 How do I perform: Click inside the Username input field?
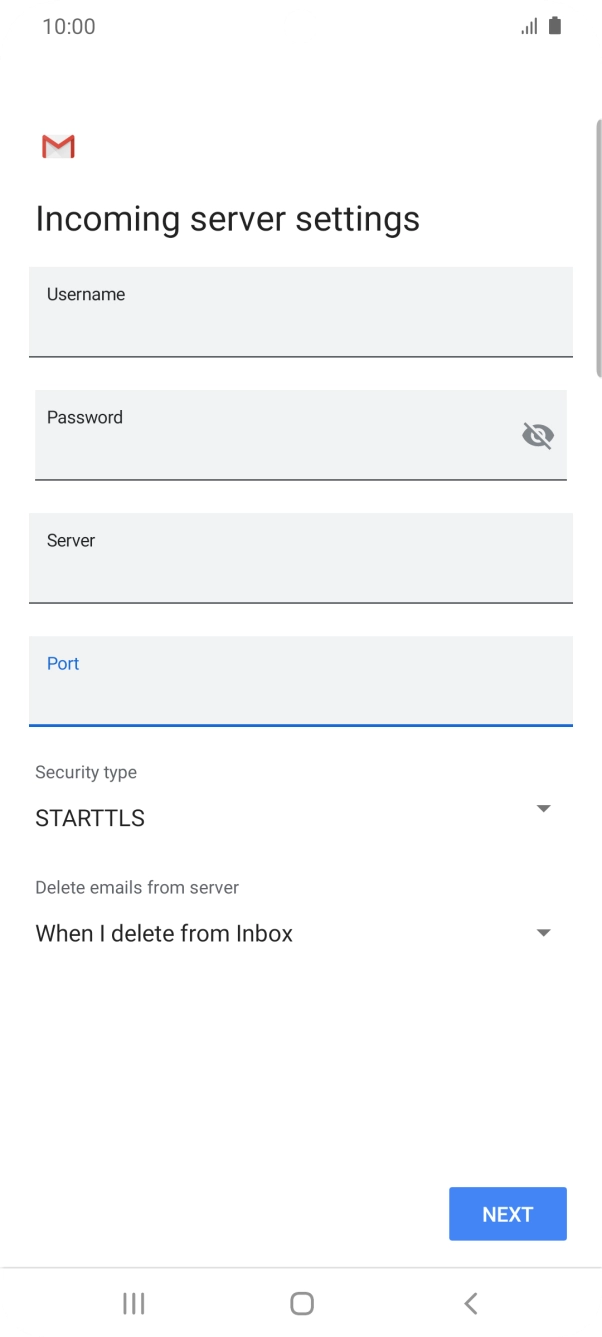pyautogui.click(x=300, y=312)
